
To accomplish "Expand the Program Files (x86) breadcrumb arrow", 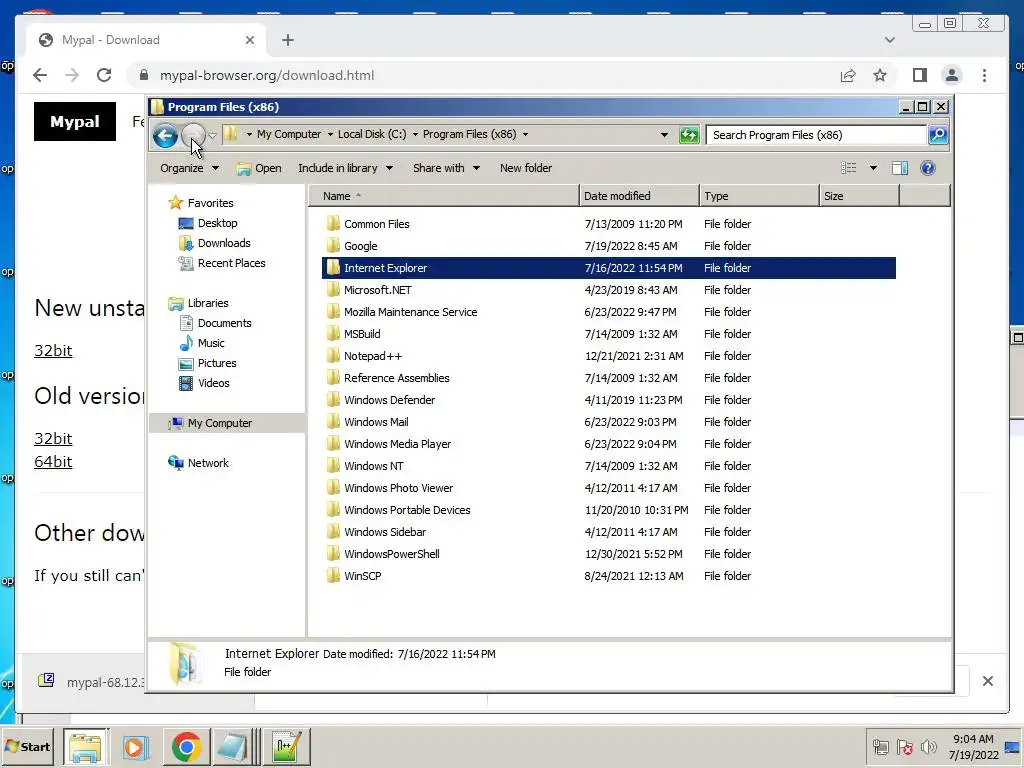I will click(x=525, y=135).
